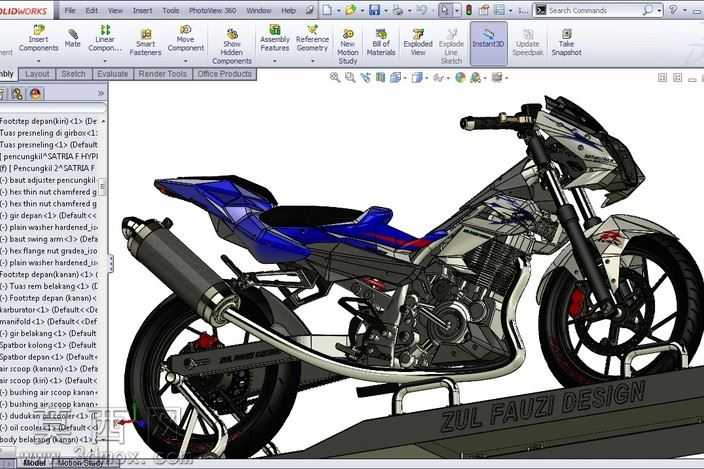The width and height of the screenshot is (704, 469).
Task: Expand the panel tabs chevron
Action: coord(101,93)
